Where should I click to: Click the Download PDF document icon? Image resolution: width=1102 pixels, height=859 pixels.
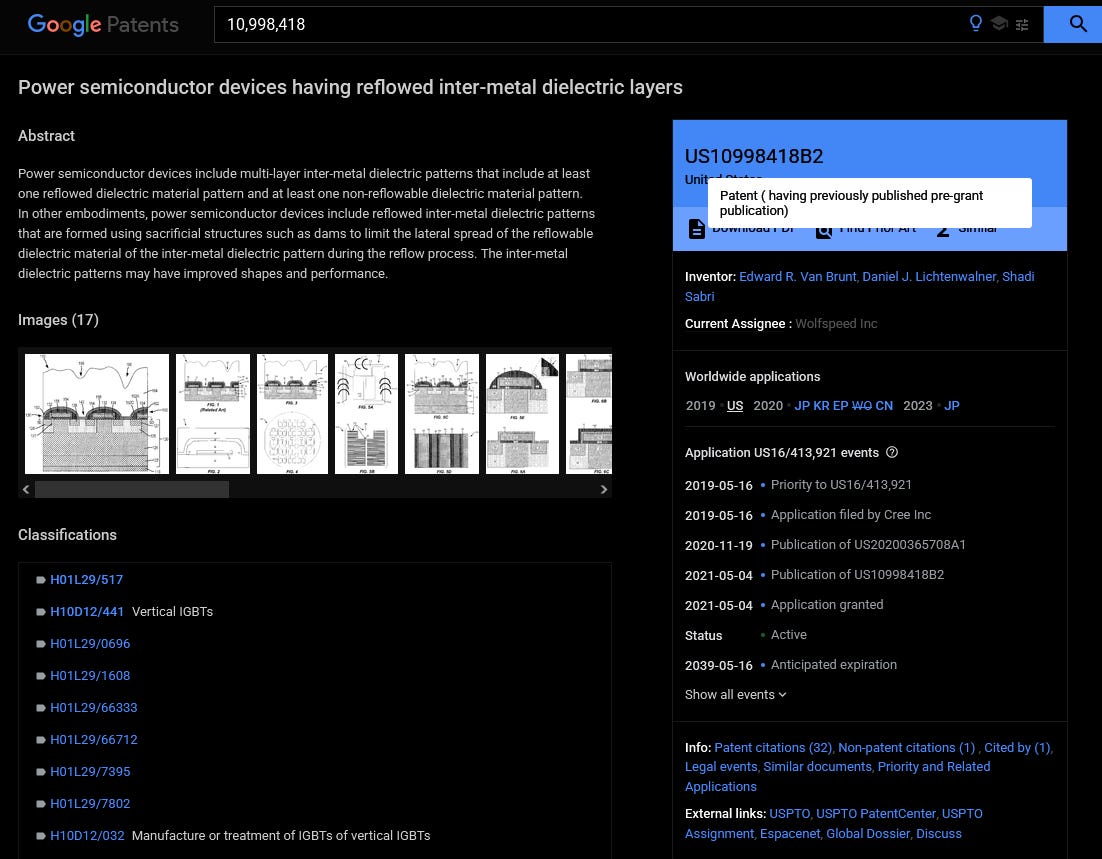tap(696, 229)
